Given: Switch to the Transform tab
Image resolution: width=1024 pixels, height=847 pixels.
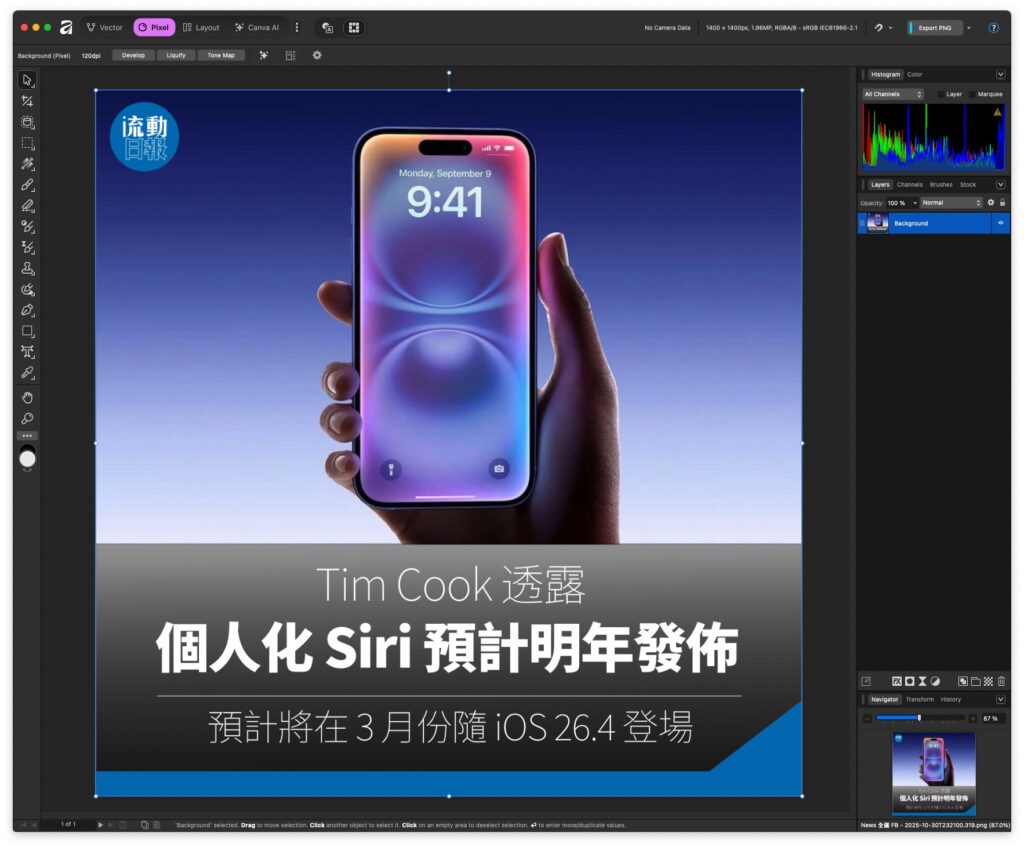Looking at the screenshot, I should (920, 699).
